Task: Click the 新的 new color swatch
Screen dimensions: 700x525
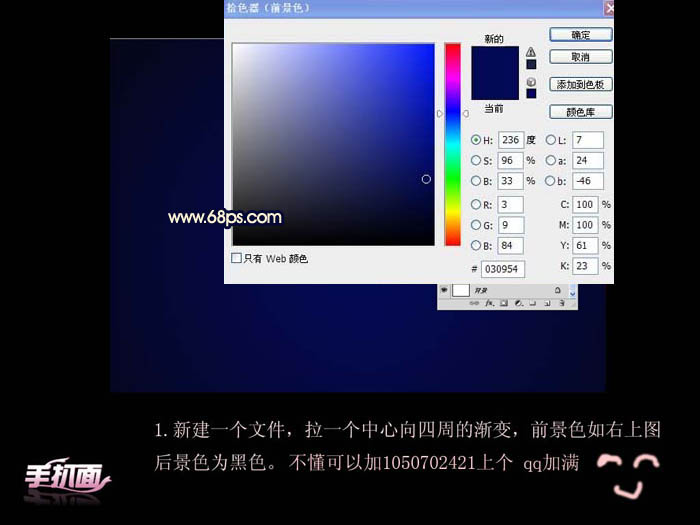Action: tap(495, 59)
